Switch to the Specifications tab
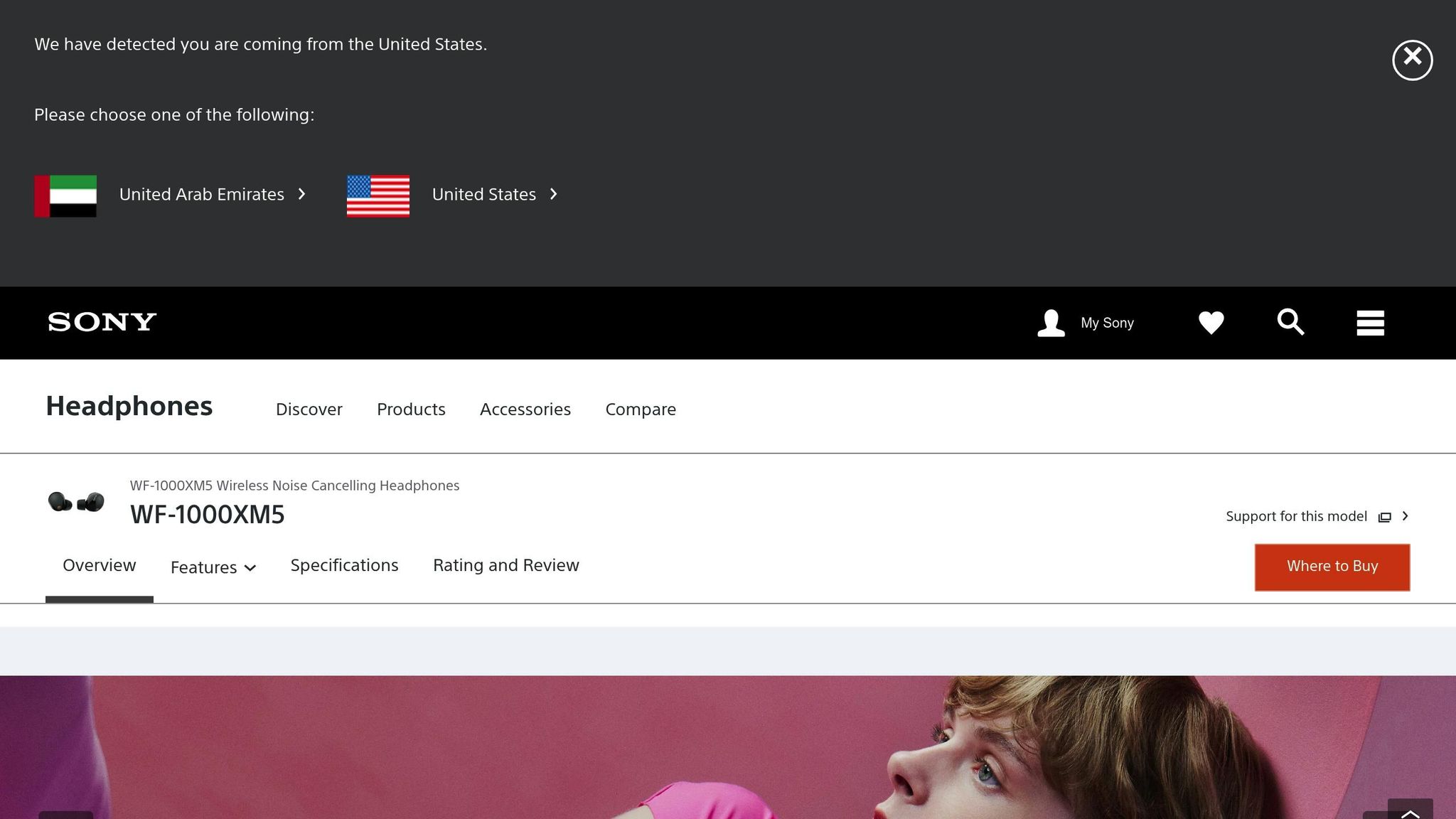Screen dimensions: 1456x819 coord(344,565)
